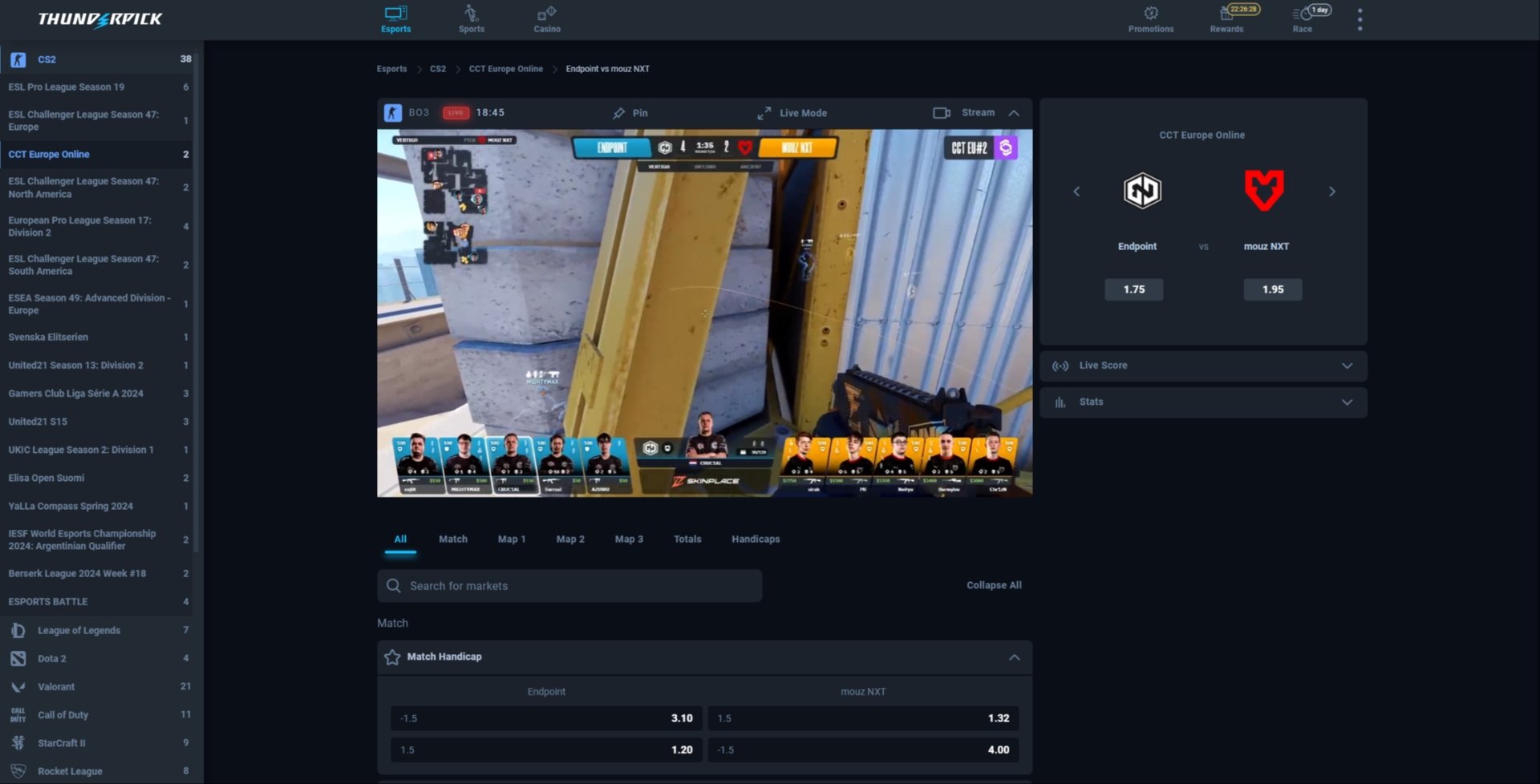1540x784 pixels.
Task: Bet on Endpoint at 1.75 odds
Action: click(1133, 289)
